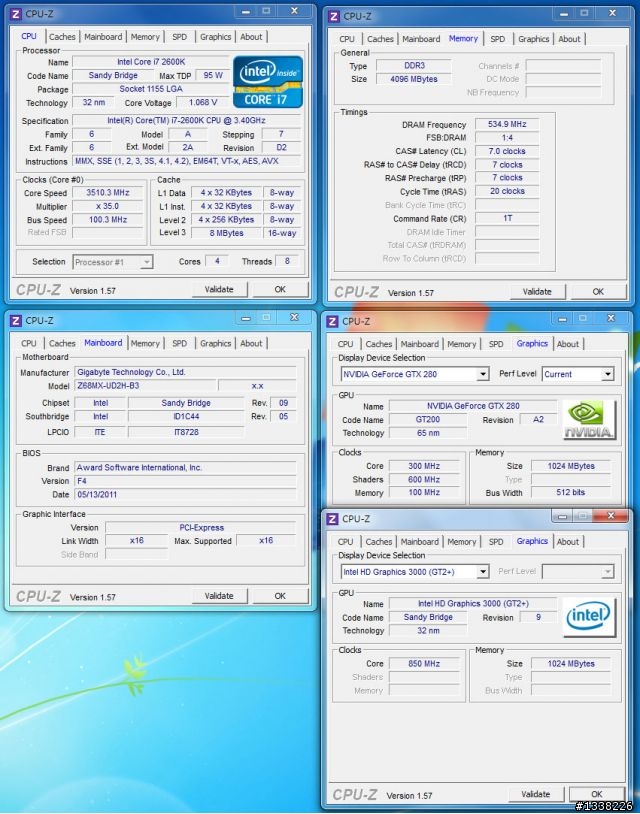Click the Shaders clock value 600 MHz
Viewport: 640px width, 814px height.
[x=424, y=479]
